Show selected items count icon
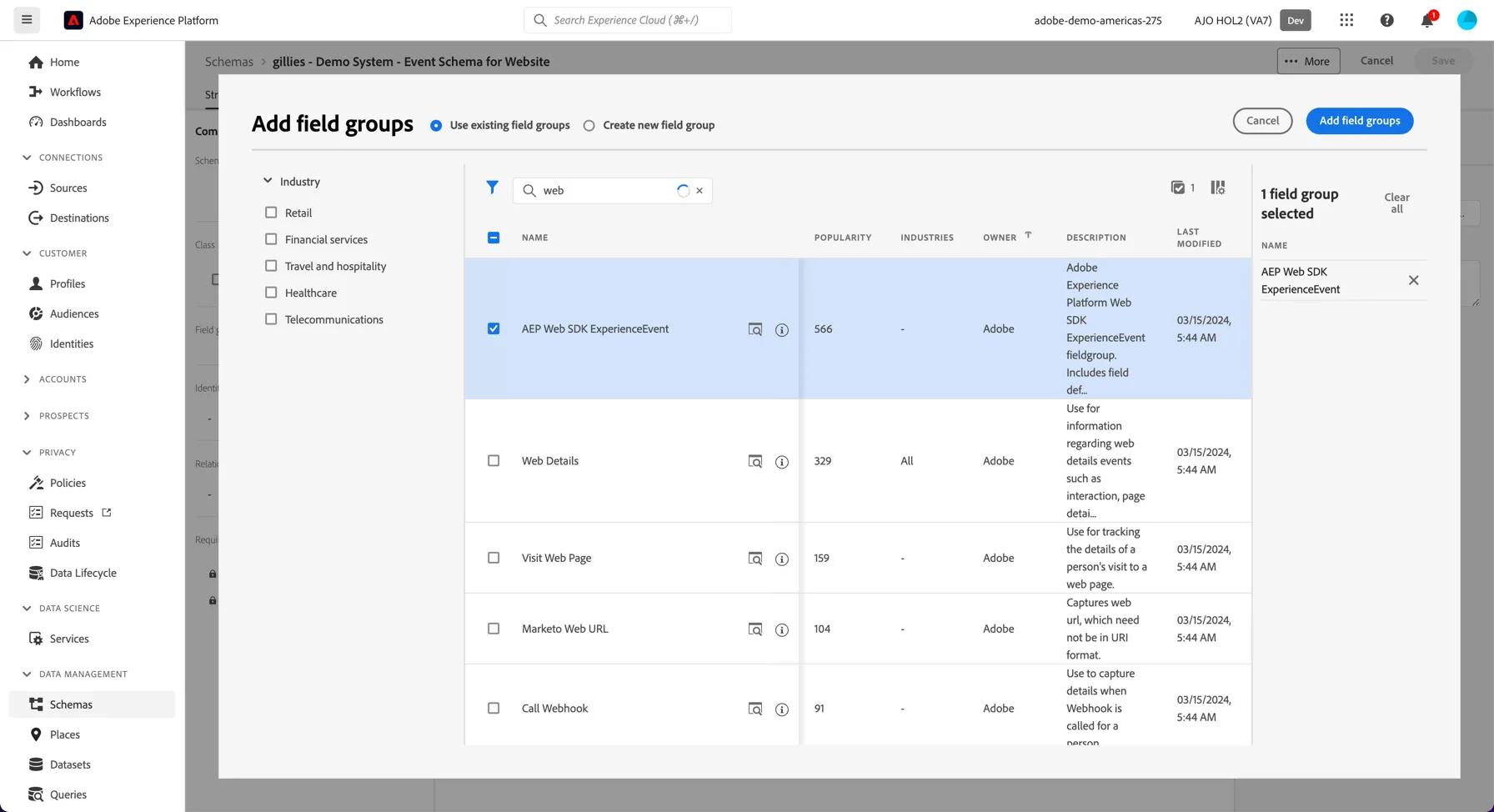Screen dimensions: 1494x812 tap(1178, 188)
